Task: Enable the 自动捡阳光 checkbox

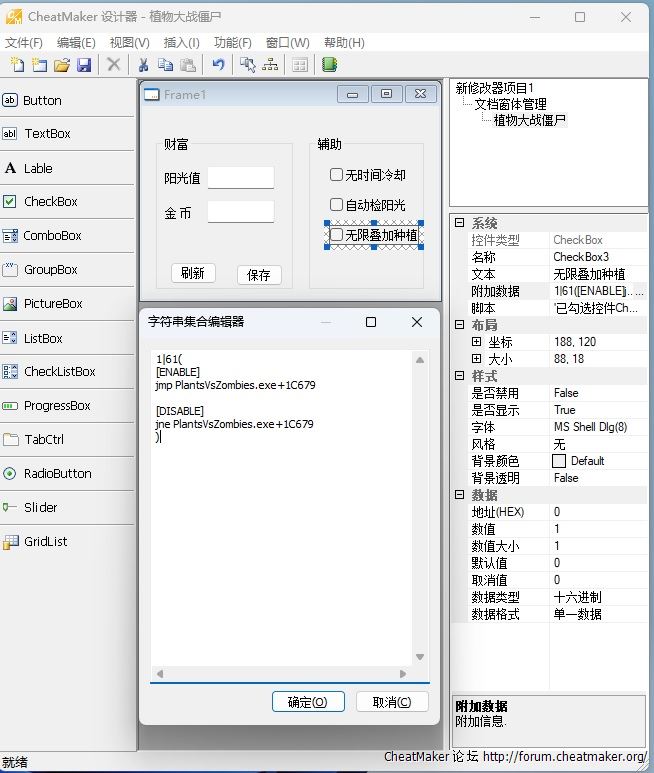Action: point(337,205)
